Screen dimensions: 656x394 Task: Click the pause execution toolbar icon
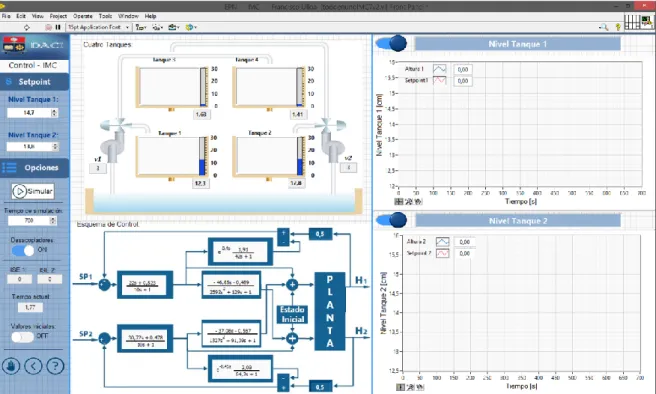tap(58, 27)
